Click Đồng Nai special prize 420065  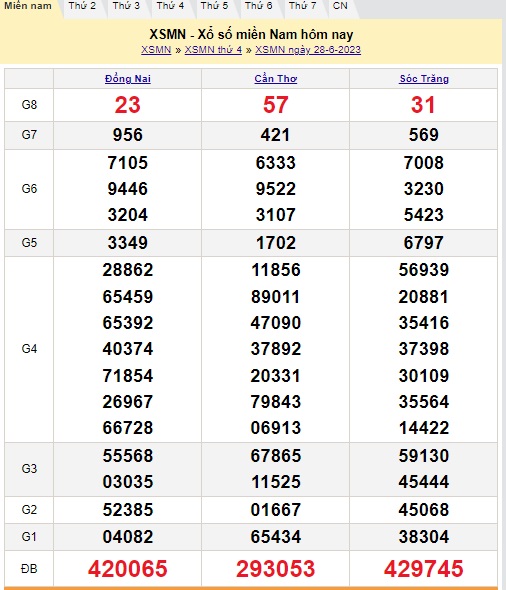click(128, 569)
